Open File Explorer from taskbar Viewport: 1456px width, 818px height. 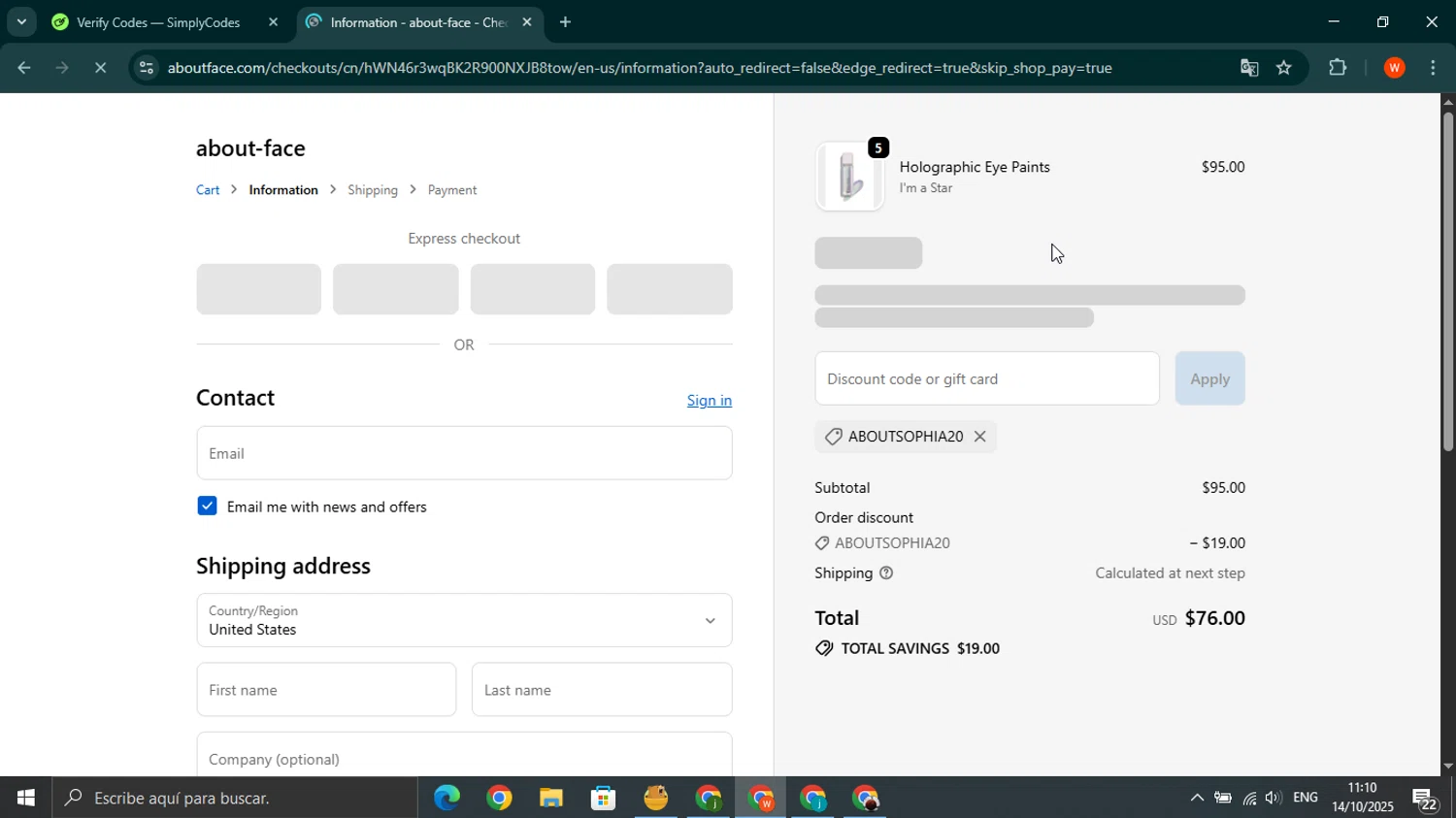click(x=551, y=799)
